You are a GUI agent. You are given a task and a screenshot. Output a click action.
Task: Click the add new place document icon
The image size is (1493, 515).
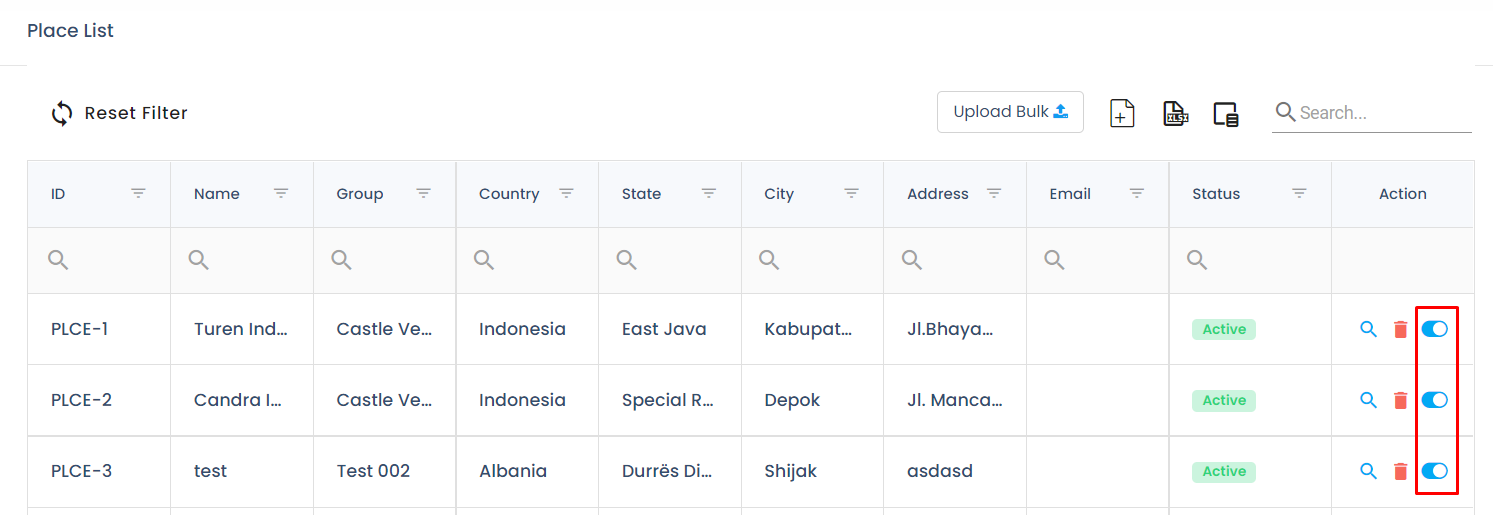[1122, 113]
